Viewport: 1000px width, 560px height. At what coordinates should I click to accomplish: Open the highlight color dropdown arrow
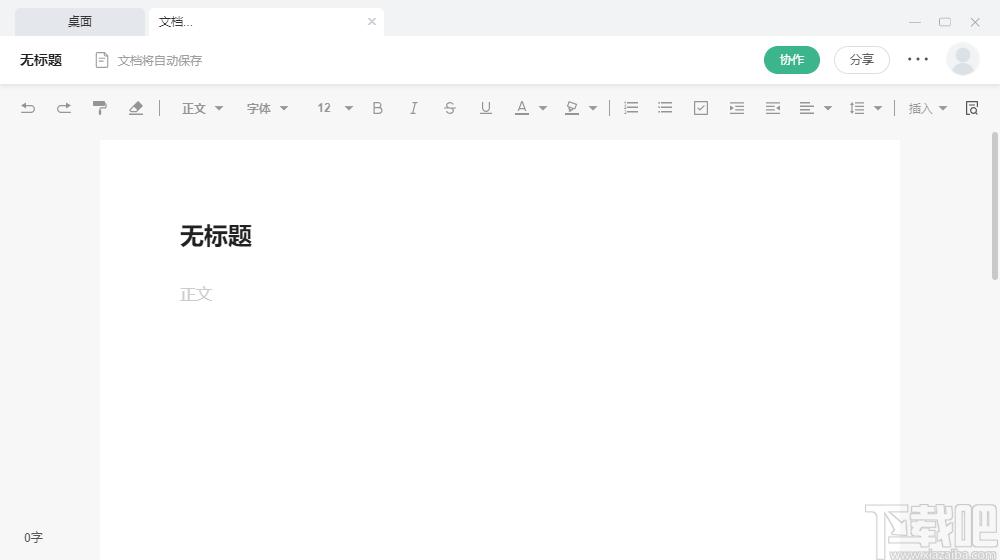[x=593, y=108]
